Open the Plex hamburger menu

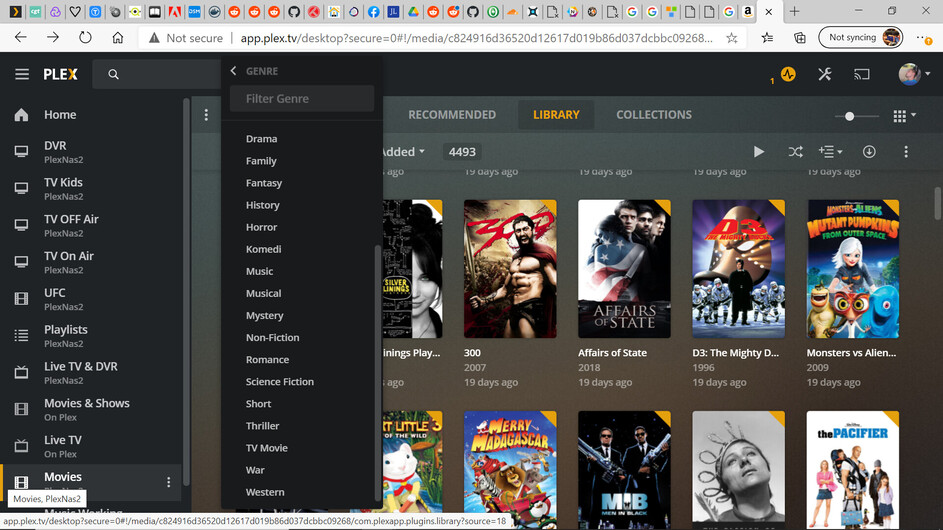pyautogui.click(x=22, y=74)
